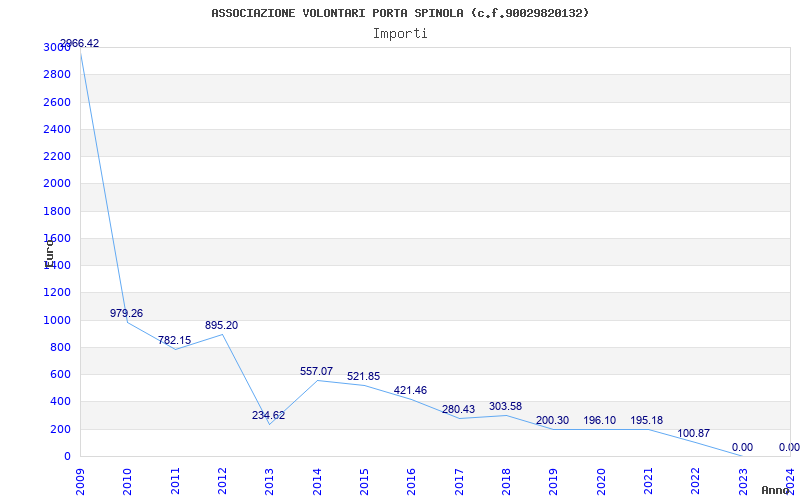Click y-axis tick 2000
800x500 pixels.
click(x=57, y=184)
